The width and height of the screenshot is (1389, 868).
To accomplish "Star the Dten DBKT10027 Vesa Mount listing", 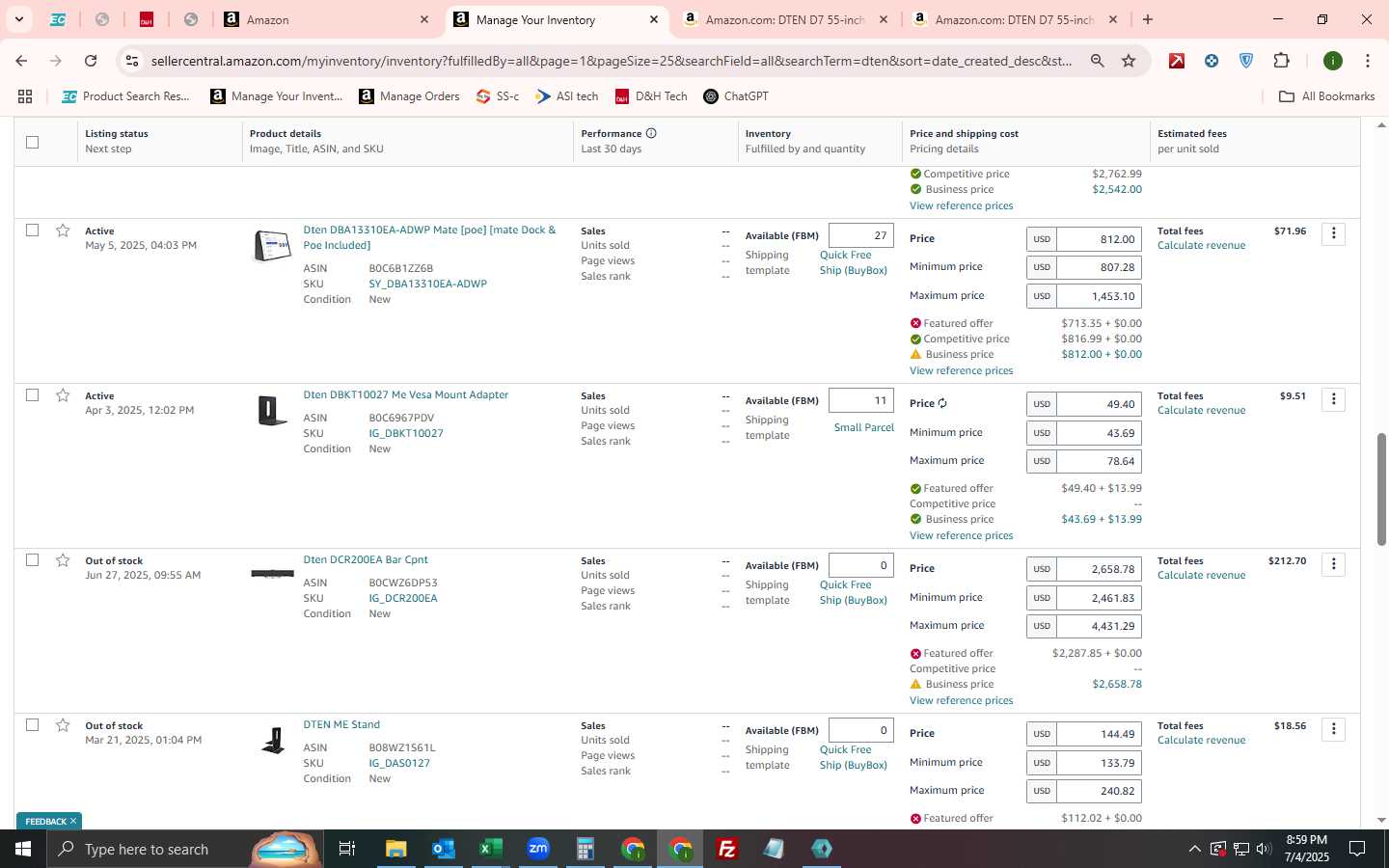I will click(63, 395).
